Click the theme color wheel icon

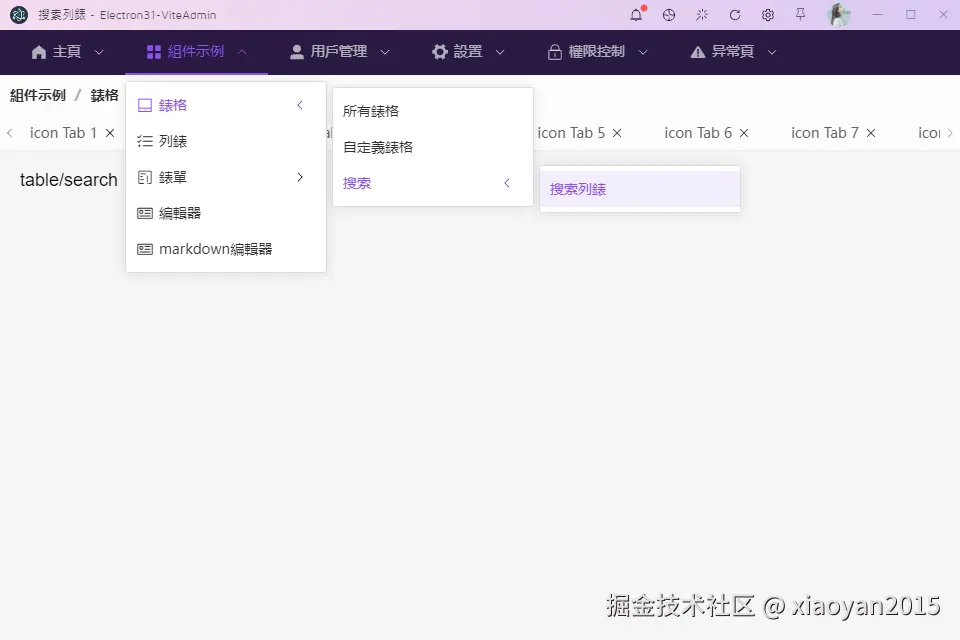(x=668, y=15)
